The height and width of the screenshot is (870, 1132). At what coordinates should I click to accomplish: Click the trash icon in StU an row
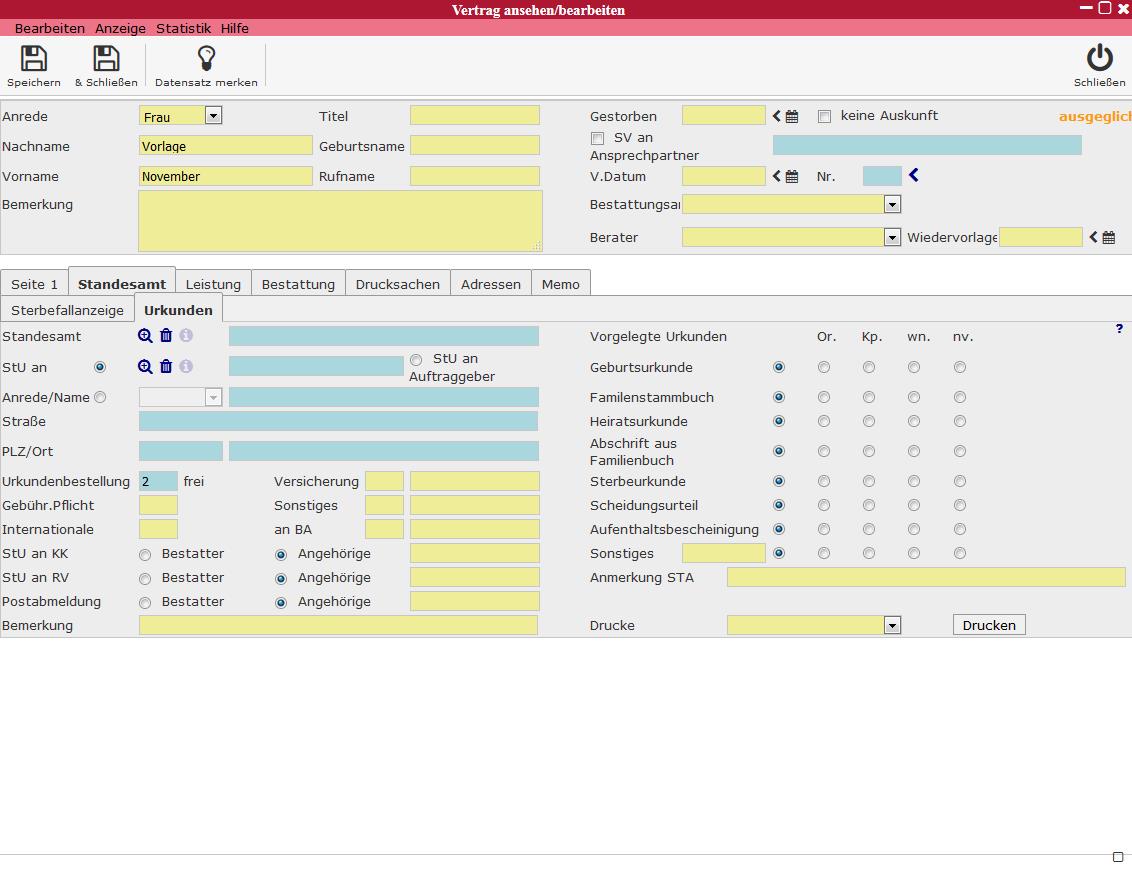point(166,367)
